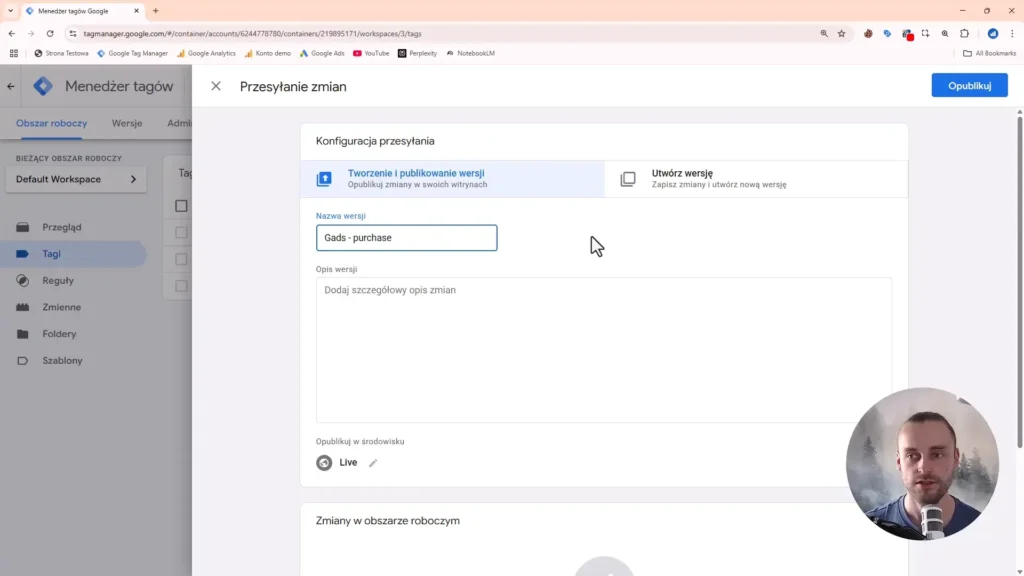Open the Extensions puzzle icon

965,33
